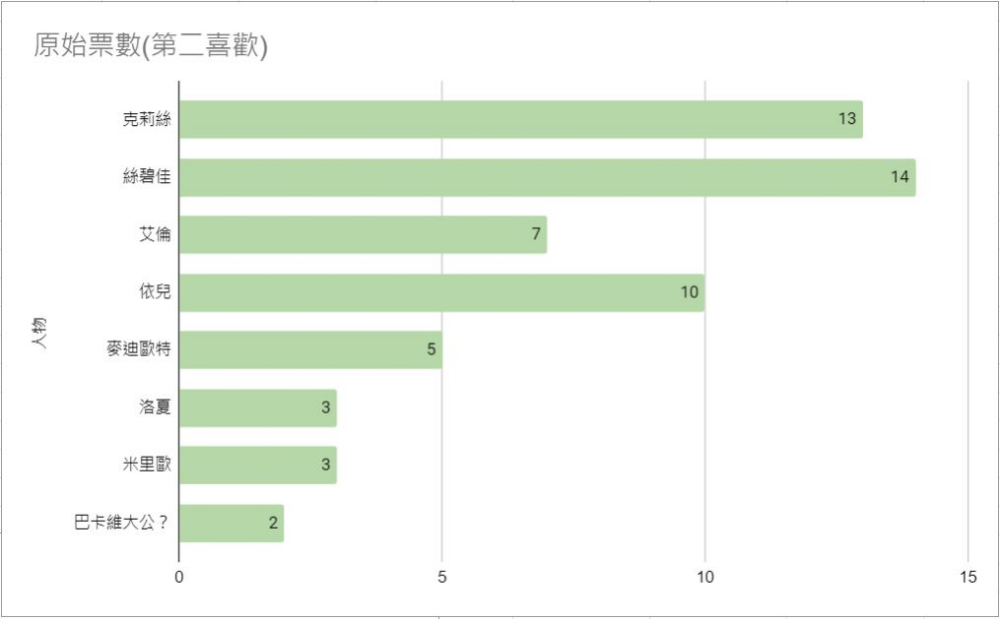Click the horizontal axis tick 0
The height and width of the screenshot is (619, 1000).
[179, 577]
